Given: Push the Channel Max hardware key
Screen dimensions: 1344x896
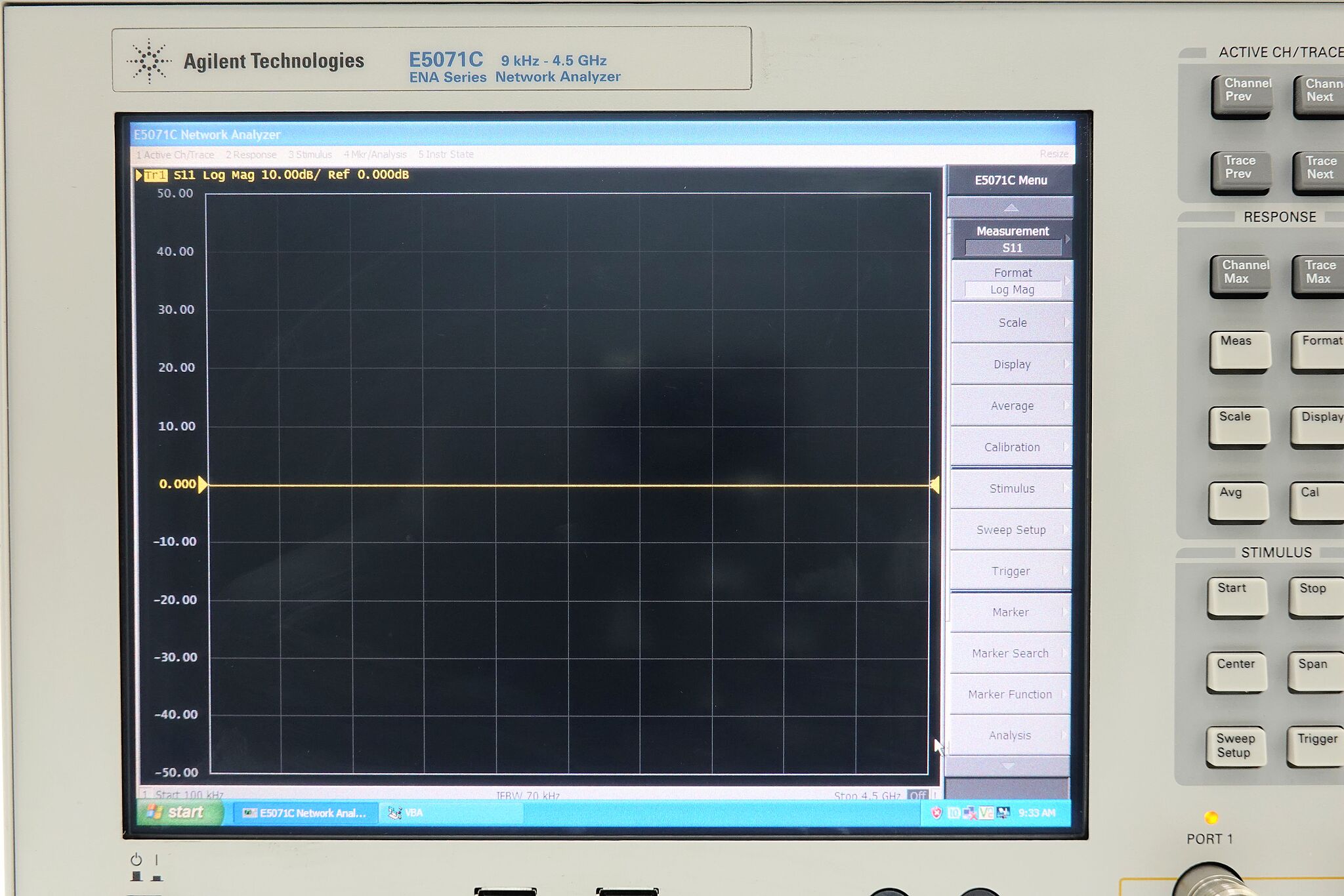Looking at the screenshot, I should pyautogui.click(x=1240, y=276).
